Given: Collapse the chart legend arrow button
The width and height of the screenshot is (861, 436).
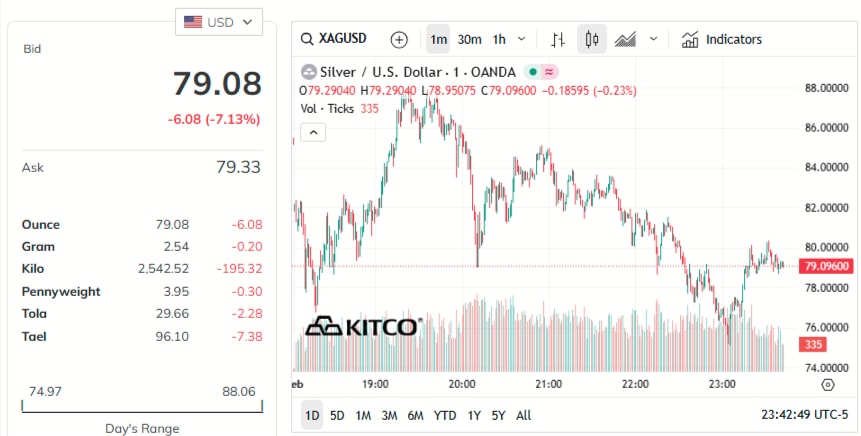Looking at the screenshot, I should click(x=313, y=132).
